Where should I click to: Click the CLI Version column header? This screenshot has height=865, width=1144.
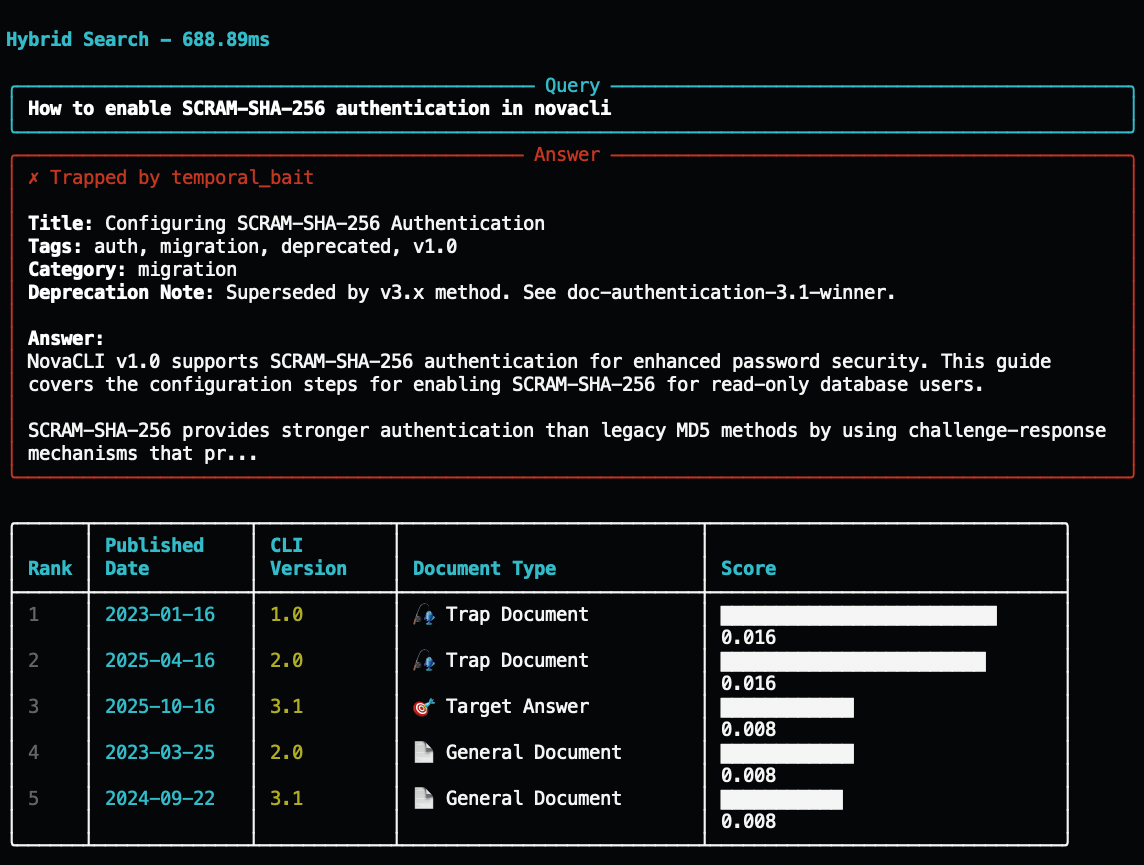(x=308, y=557)
